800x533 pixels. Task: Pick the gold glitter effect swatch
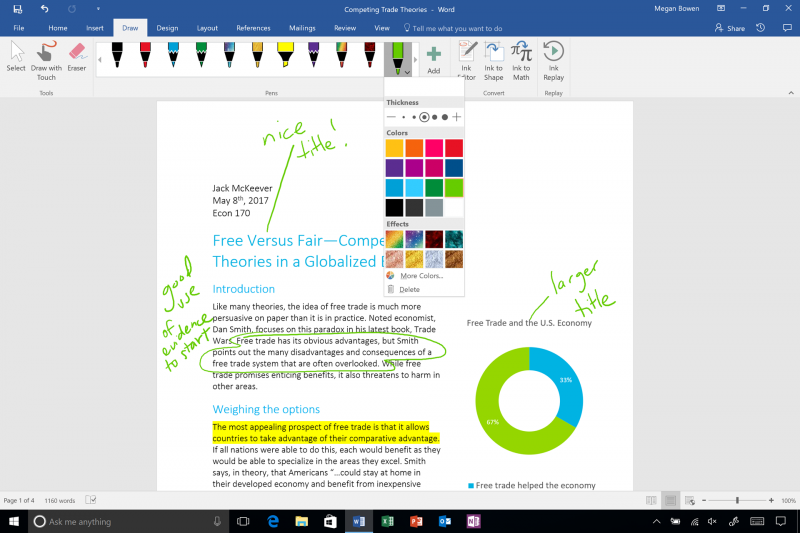coord(414,259)
